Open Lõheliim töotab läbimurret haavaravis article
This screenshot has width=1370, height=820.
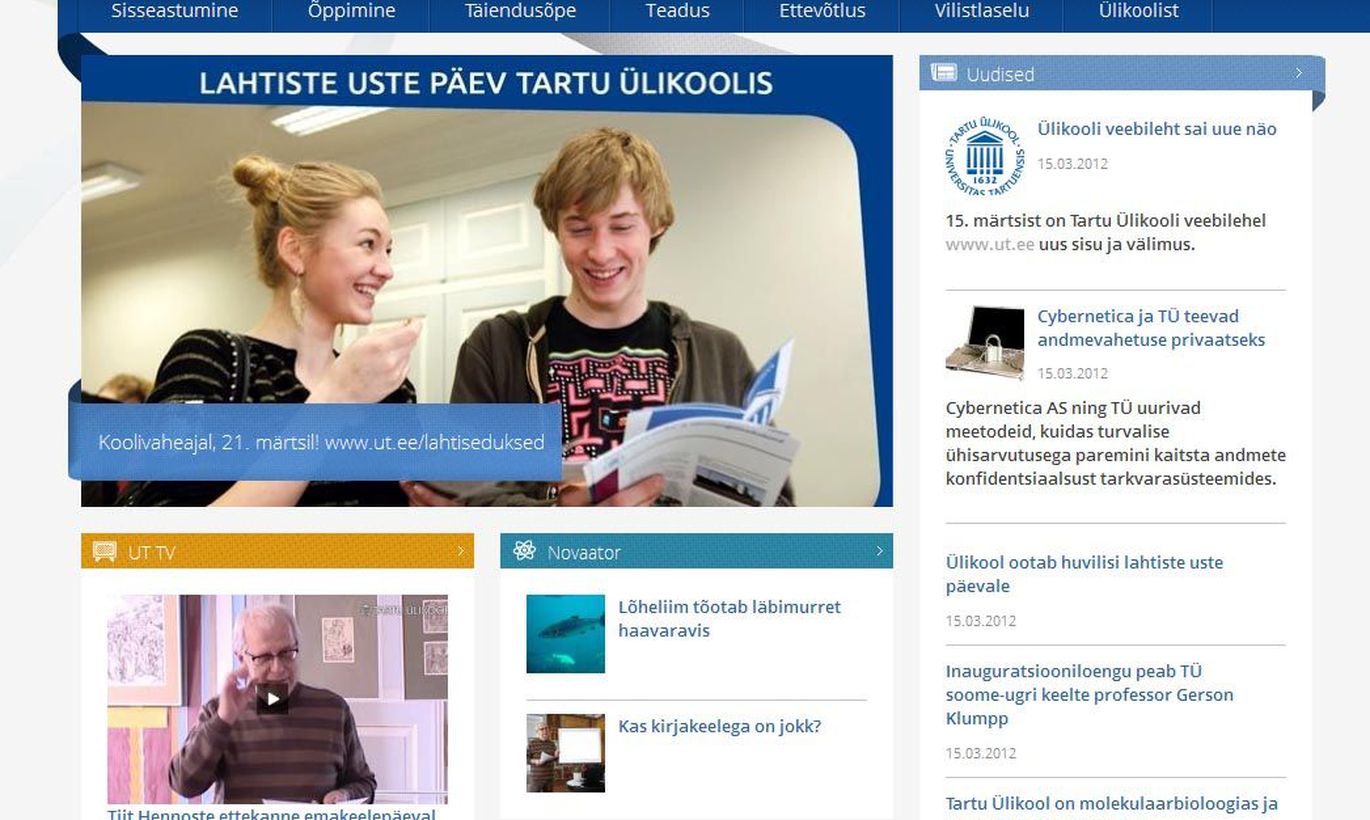tap(729, 619)
